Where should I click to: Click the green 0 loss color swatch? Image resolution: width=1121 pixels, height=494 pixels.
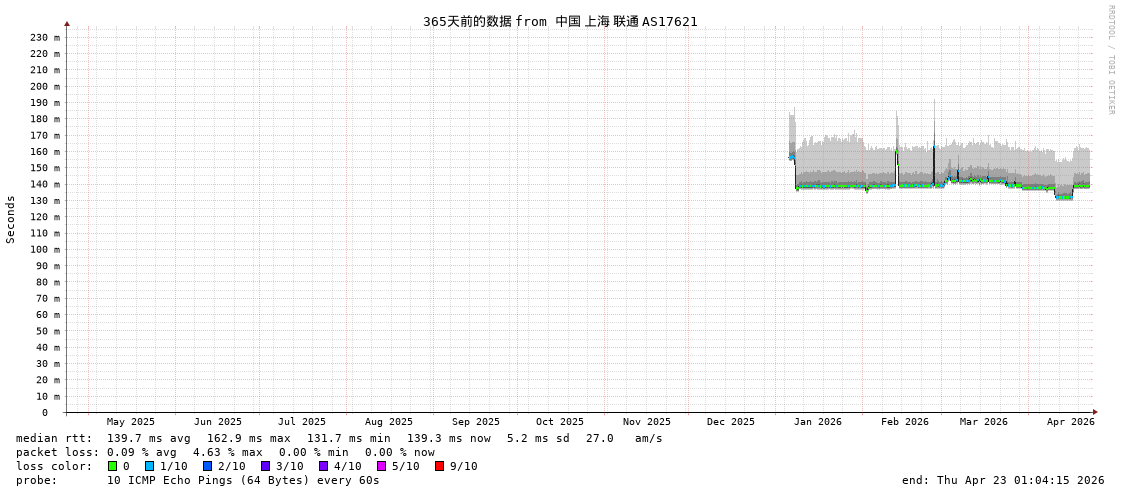[113, 466]
